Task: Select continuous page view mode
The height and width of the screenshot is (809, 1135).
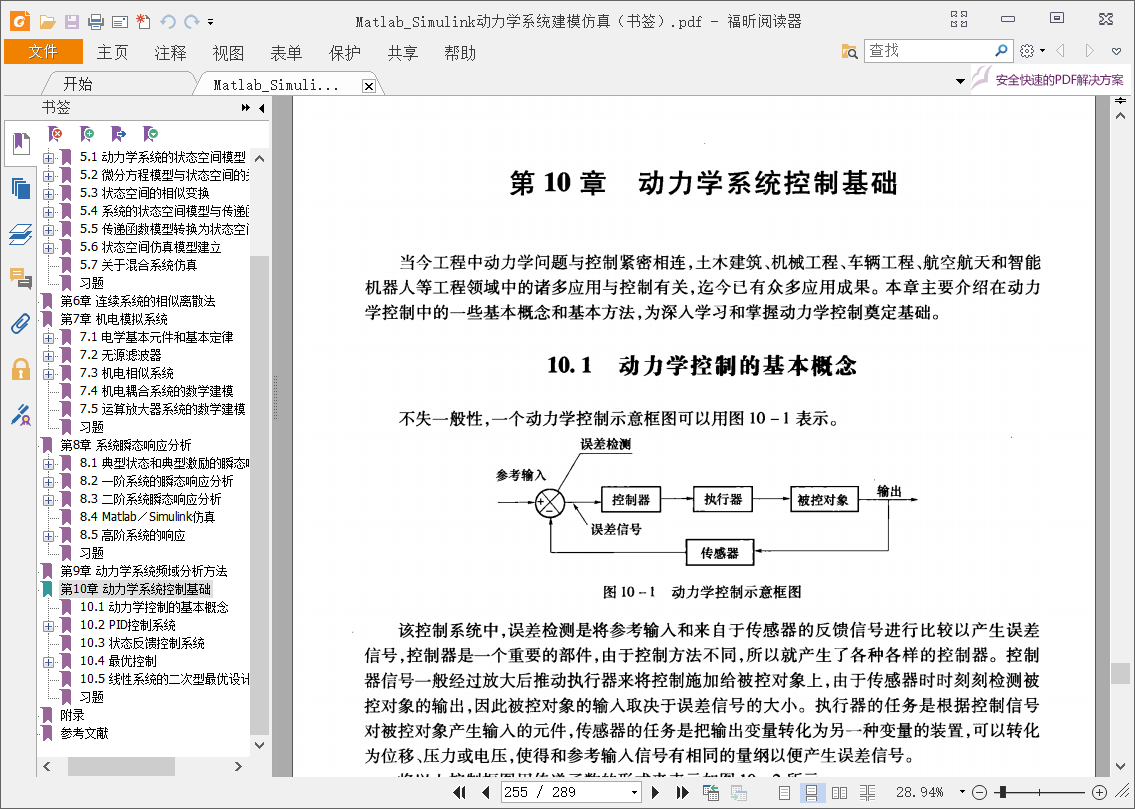Action: pos(811,792)
